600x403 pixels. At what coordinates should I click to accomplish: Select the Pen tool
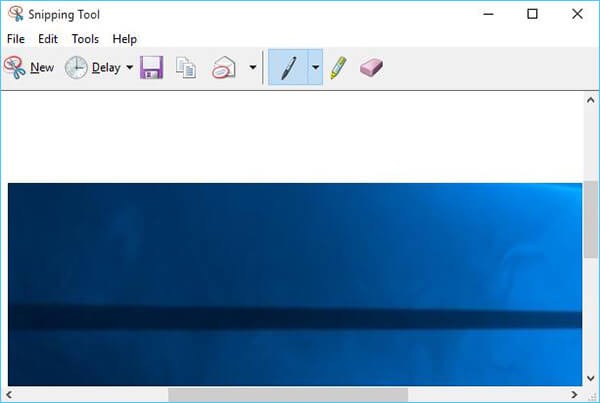[287, 68]
